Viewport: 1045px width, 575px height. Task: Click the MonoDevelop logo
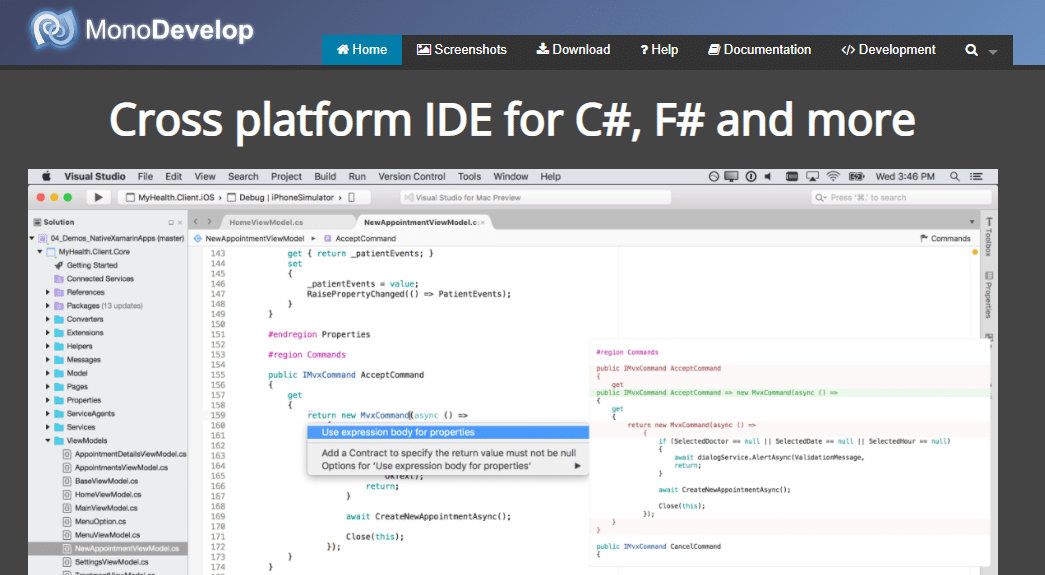[141, 29]
